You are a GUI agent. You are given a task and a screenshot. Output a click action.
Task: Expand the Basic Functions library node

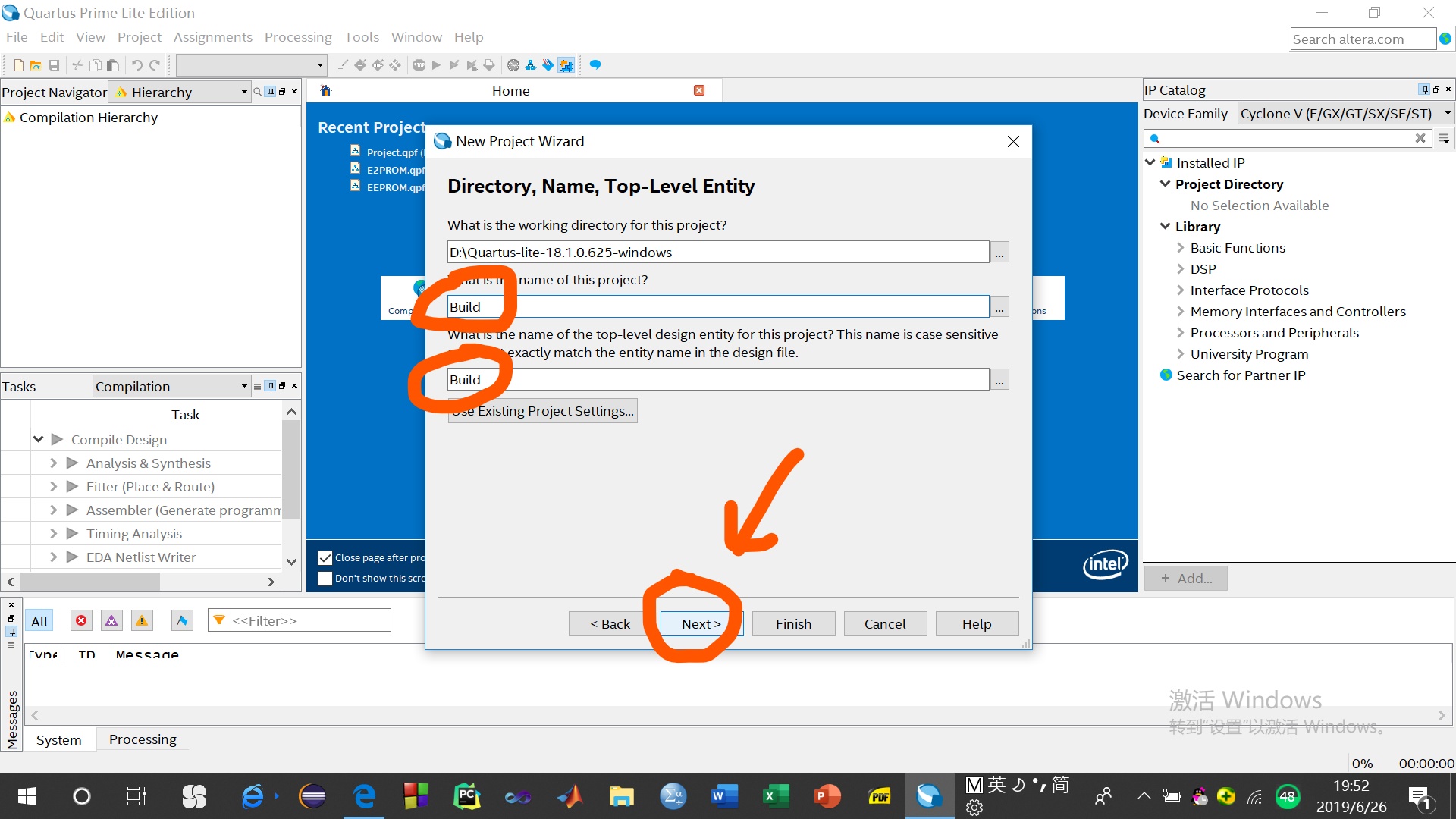pyautogui.click(x=1180, y=248)
